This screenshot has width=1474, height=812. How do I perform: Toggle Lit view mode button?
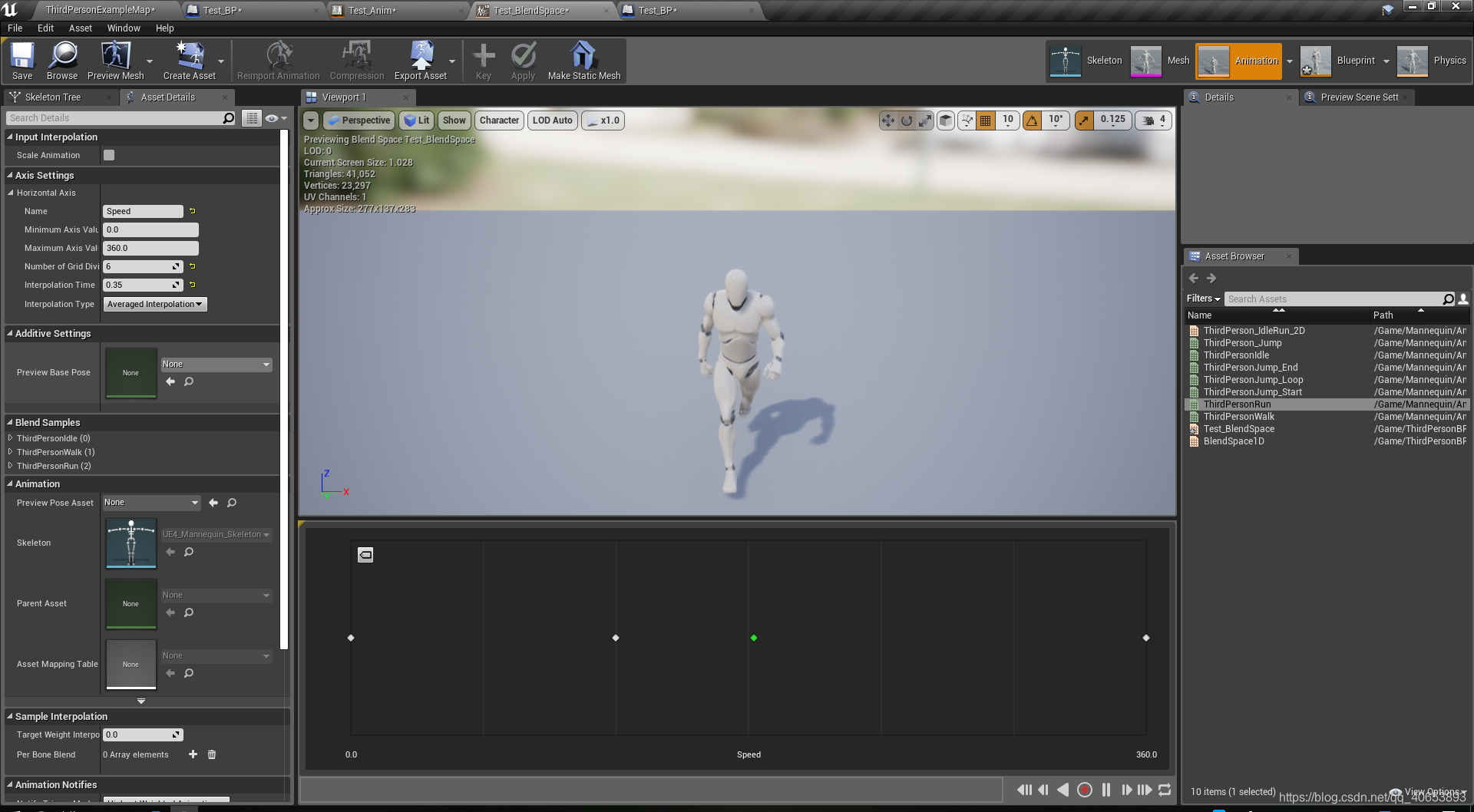417,120
